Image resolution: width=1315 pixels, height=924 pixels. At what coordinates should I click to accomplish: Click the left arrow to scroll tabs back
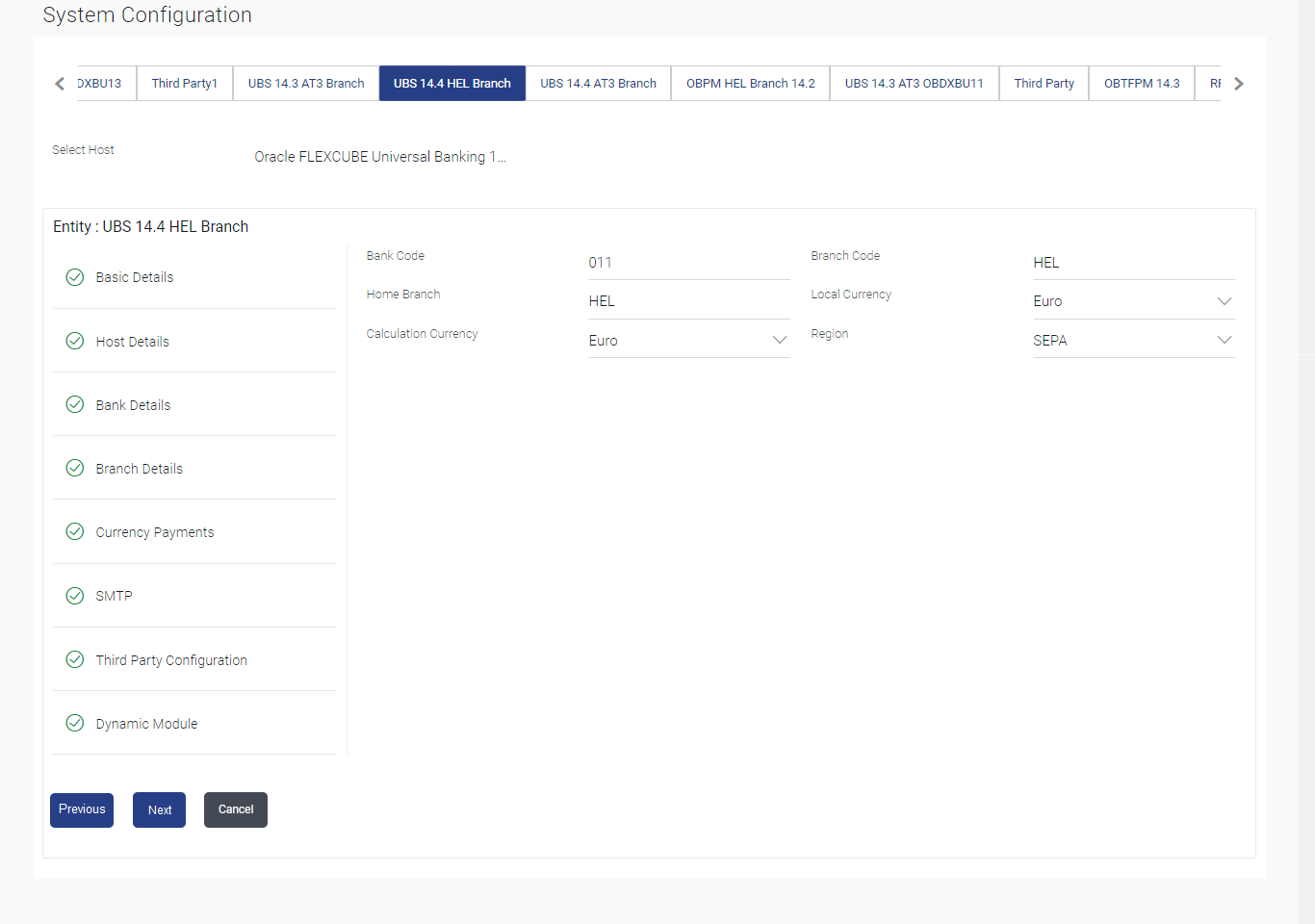(x=60, y=84)
